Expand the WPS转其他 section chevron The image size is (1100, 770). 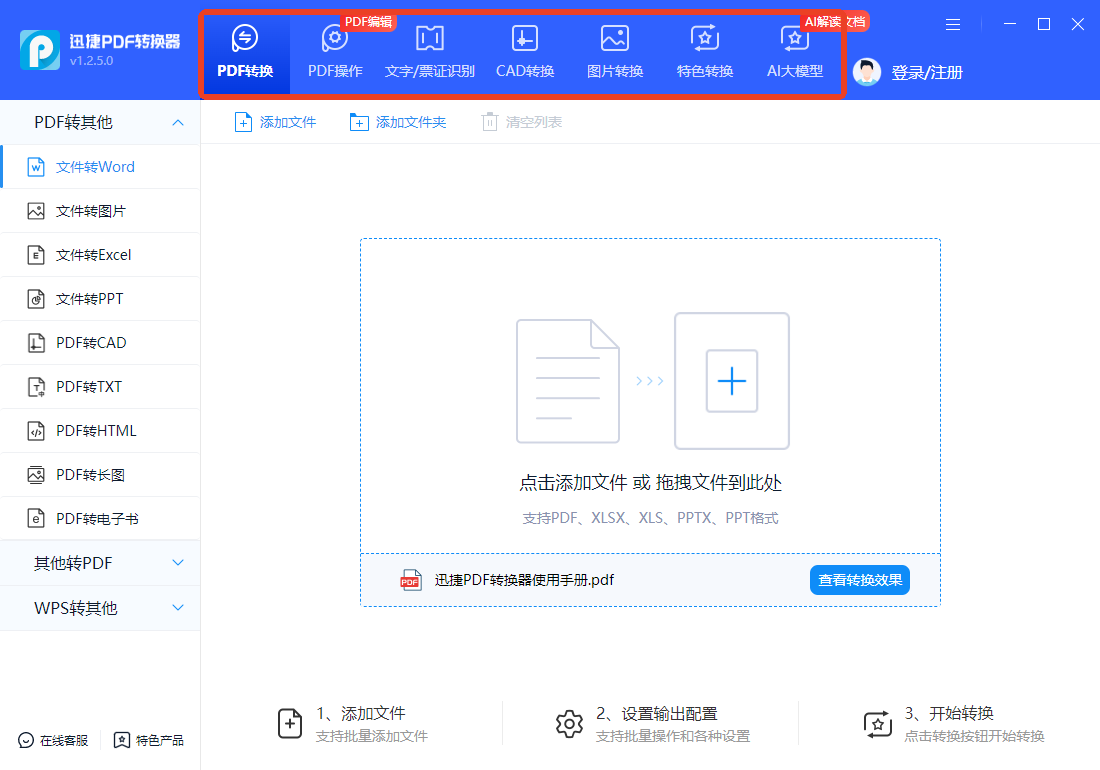click(x=178, y=607)
